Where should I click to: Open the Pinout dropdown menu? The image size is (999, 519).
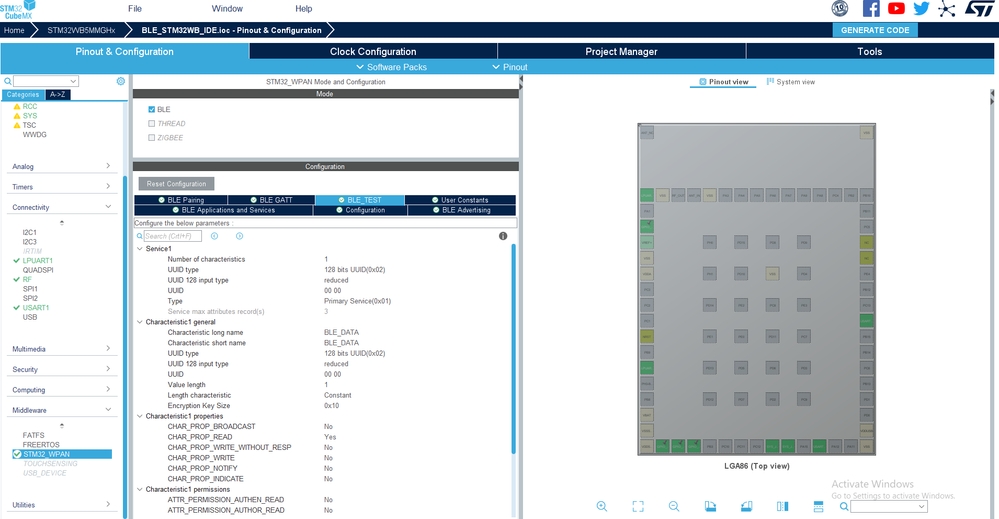click(510, 67)
